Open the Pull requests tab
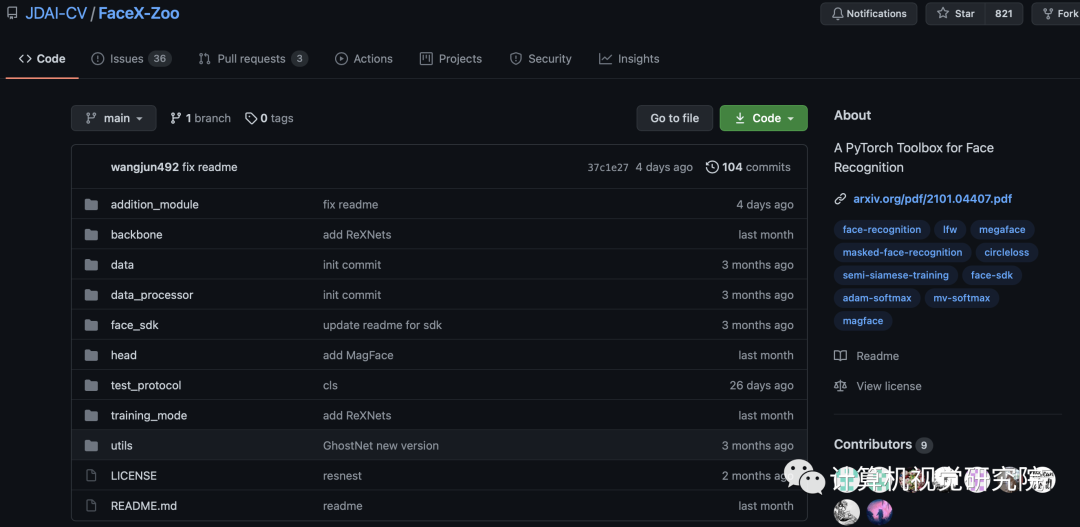 point(252,59)
